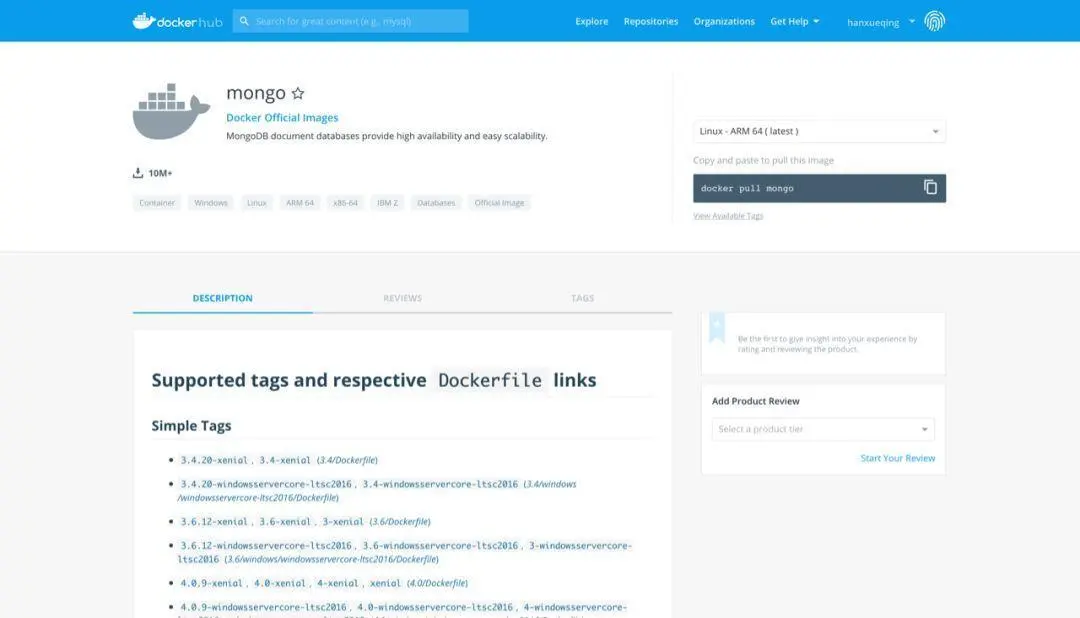Click the Databases tag chip
This screenshot has height=618, width=1080.
tap(436, 203)
